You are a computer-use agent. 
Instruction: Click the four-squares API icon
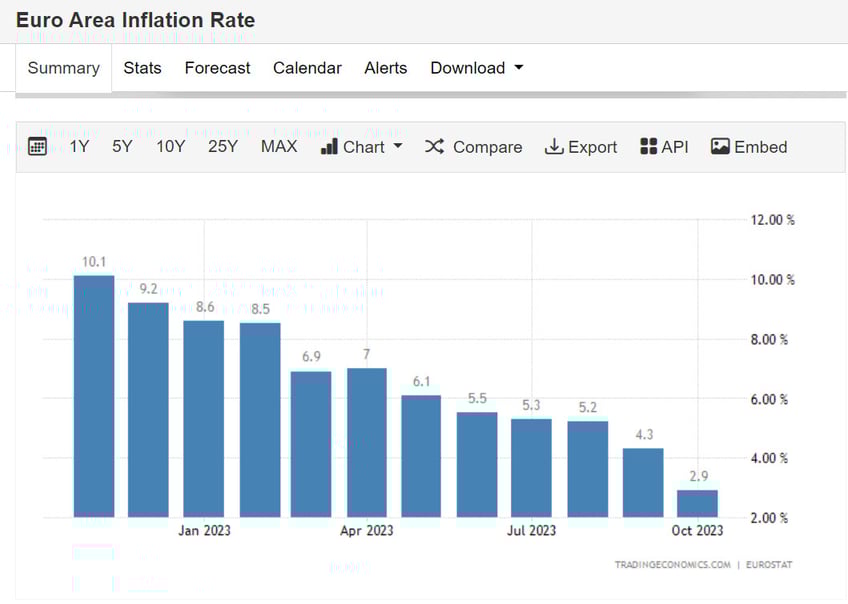click(x=648, y=147)
